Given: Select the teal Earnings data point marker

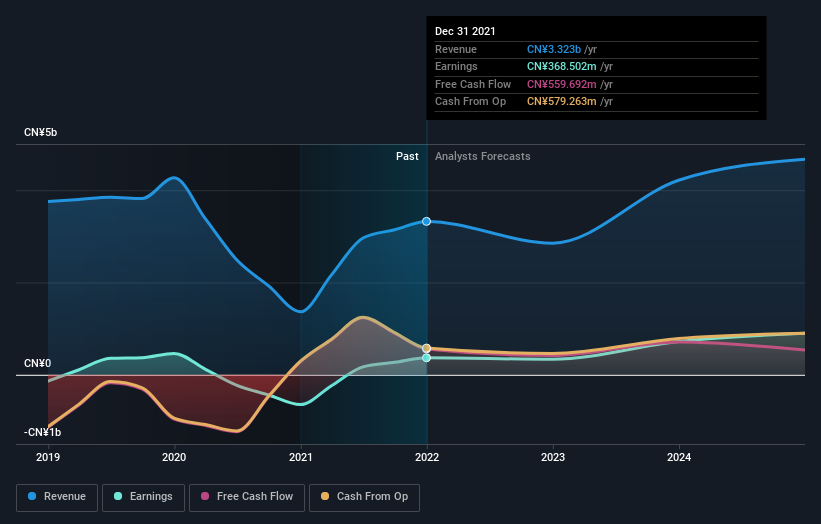Looking at the screenshot, I should [x=427, y=358].
